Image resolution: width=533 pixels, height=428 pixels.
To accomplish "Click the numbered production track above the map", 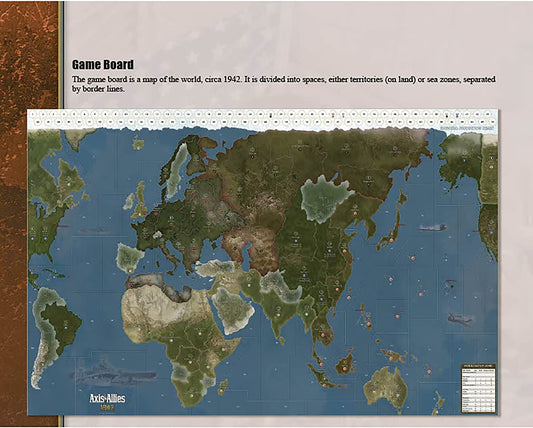I will click(262, 118).
